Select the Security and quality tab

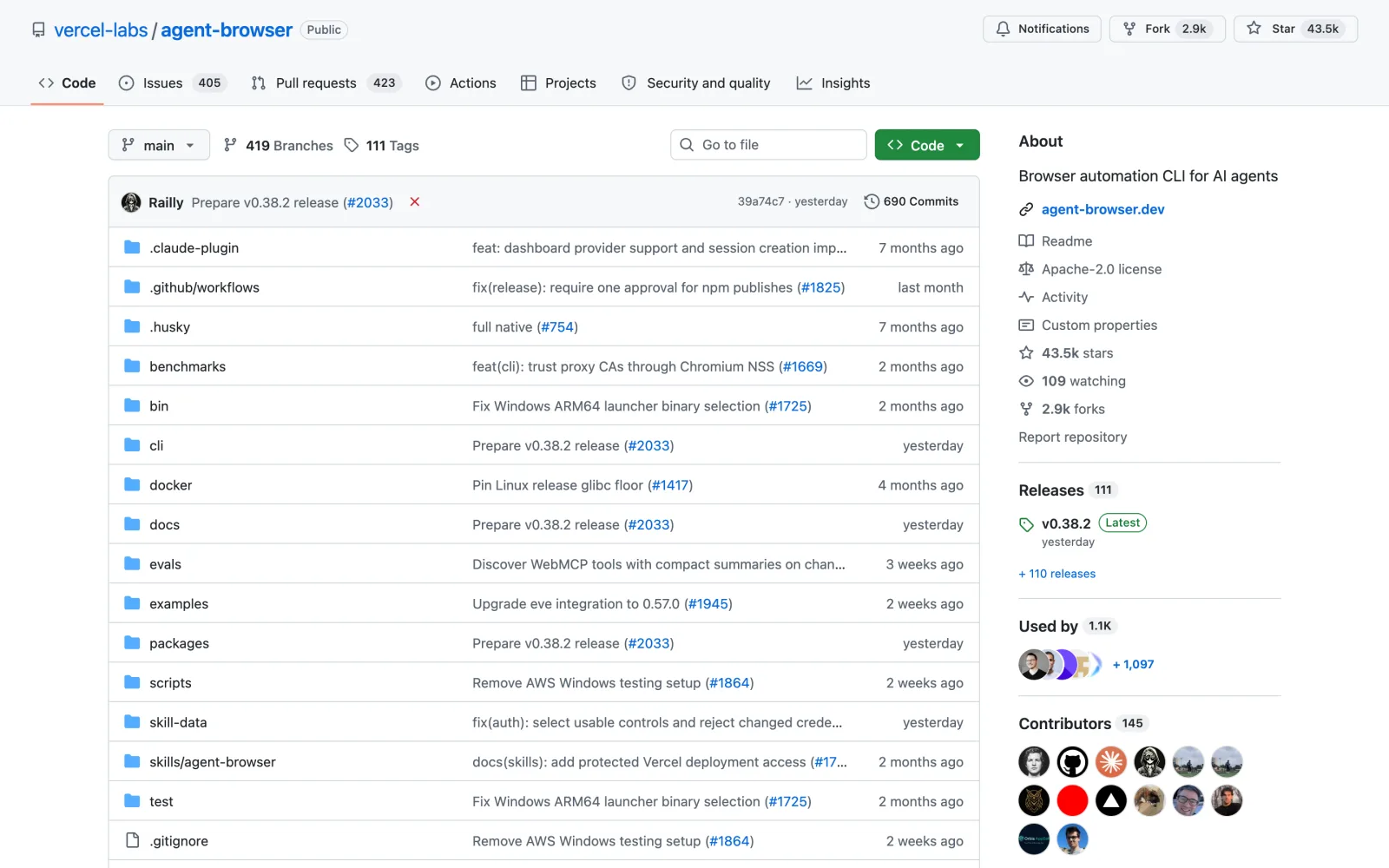pyautogui.click(x=696, y=83)
